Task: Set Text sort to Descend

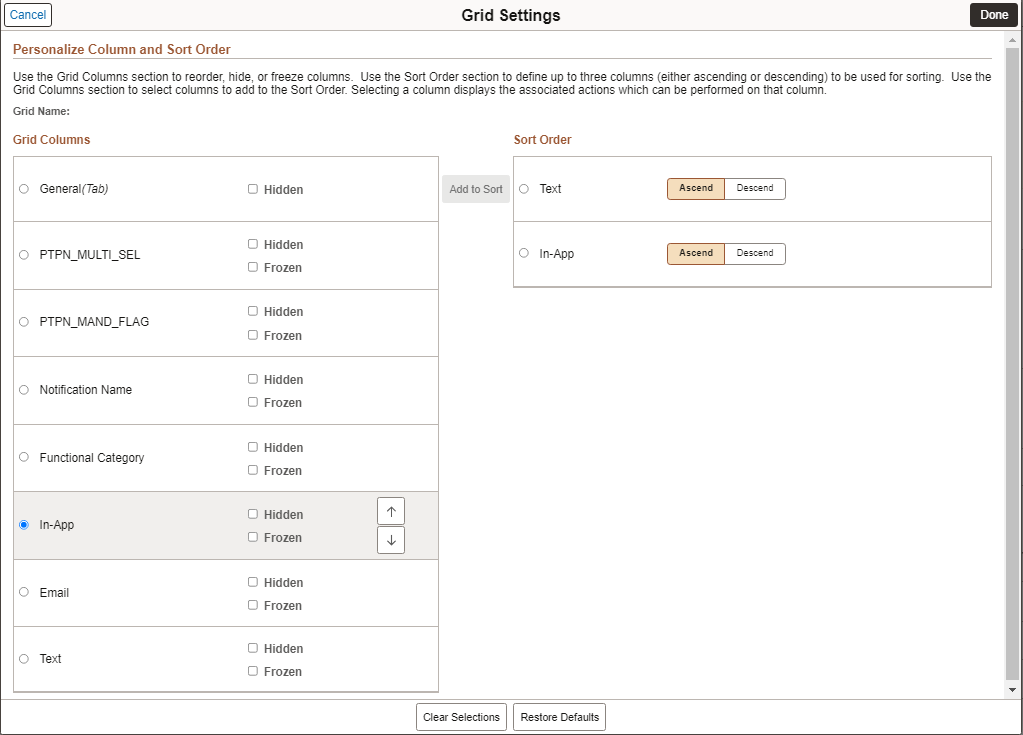Action: pos(755,188)
